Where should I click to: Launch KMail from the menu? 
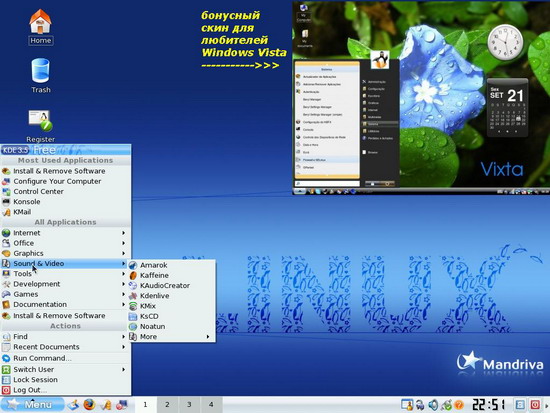(x=66, y=212)
